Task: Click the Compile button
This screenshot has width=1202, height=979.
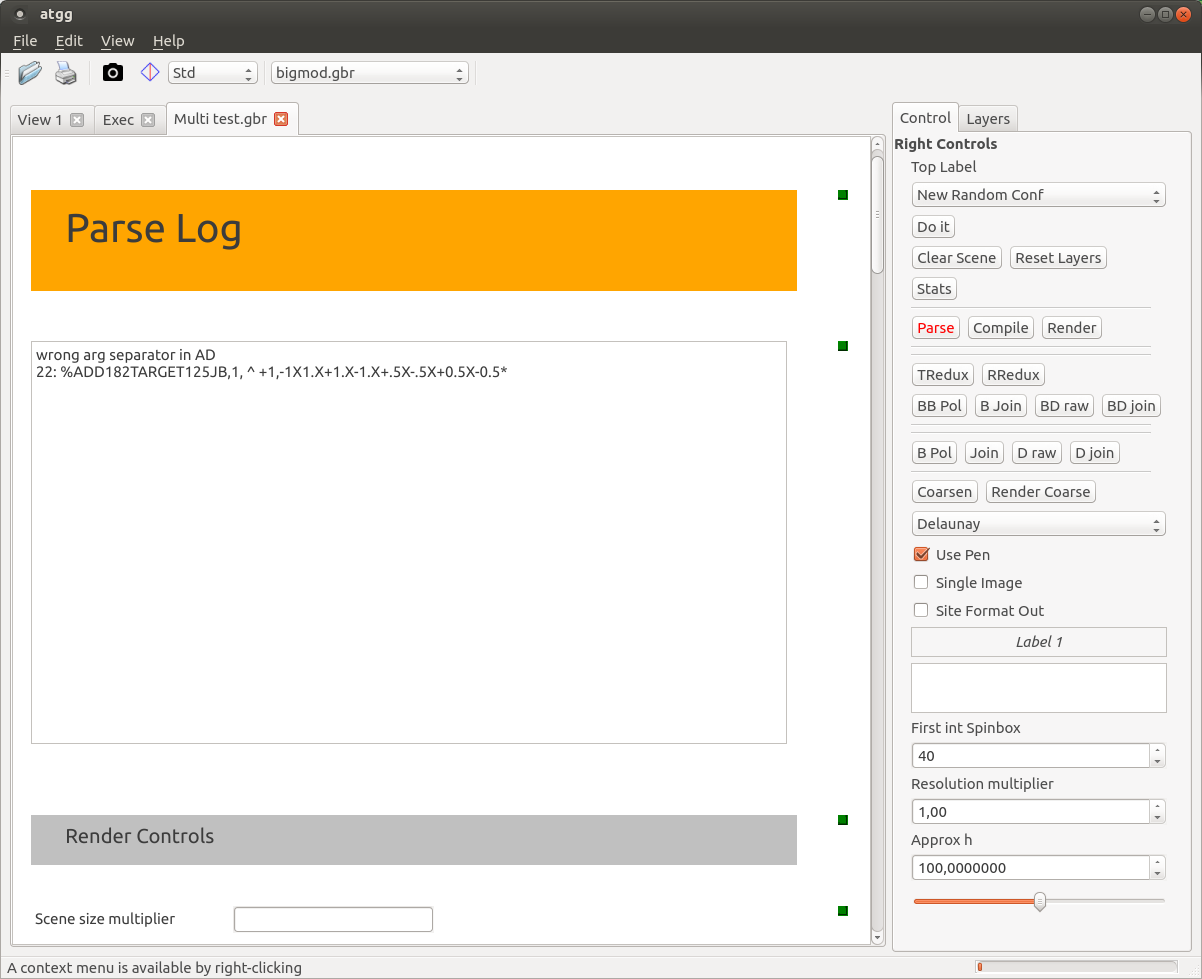Action: coord(1001,328)
